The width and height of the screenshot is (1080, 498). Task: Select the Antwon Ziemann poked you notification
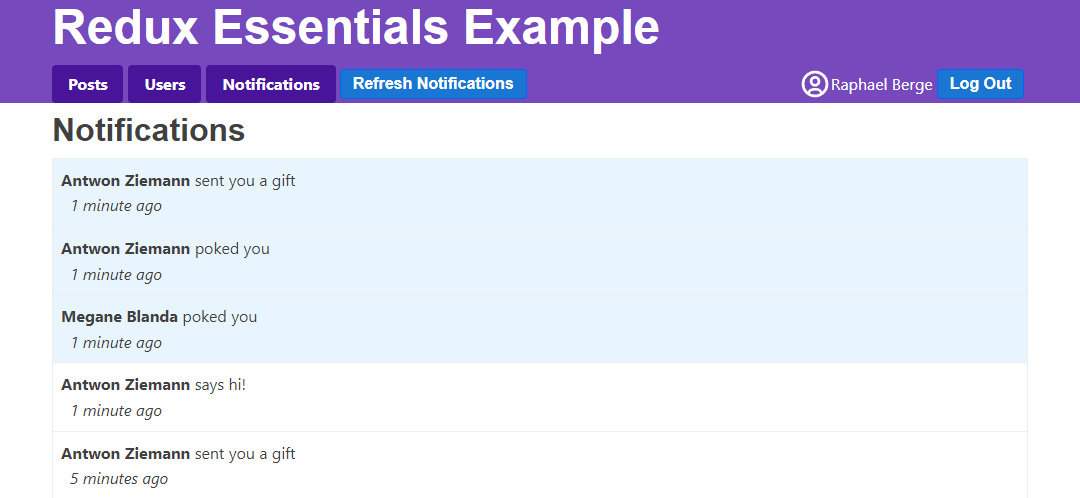coord(540,261)
